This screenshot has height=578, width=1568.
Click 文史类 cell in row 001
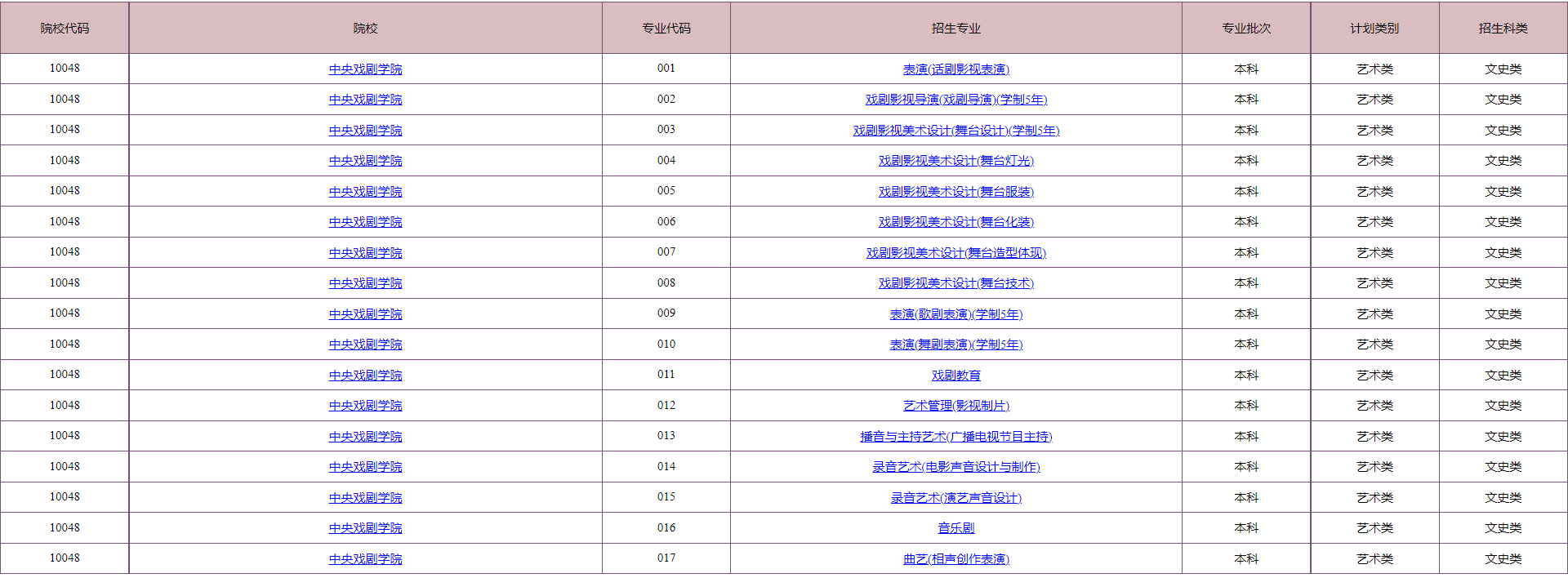pyautogui.click(x=1503, y=69)
